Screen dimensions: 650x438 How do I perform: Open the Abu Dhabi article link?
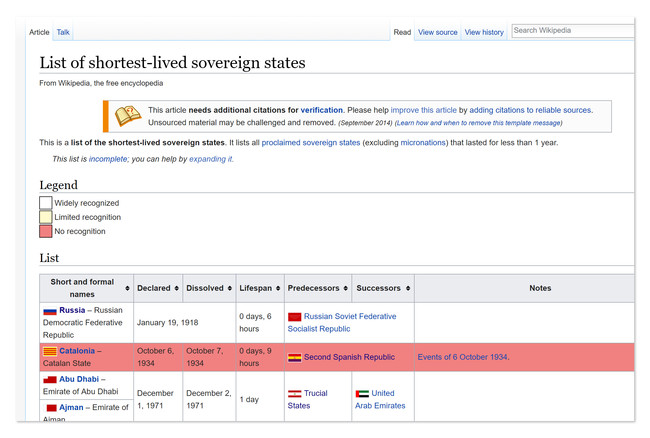[79, 379]
